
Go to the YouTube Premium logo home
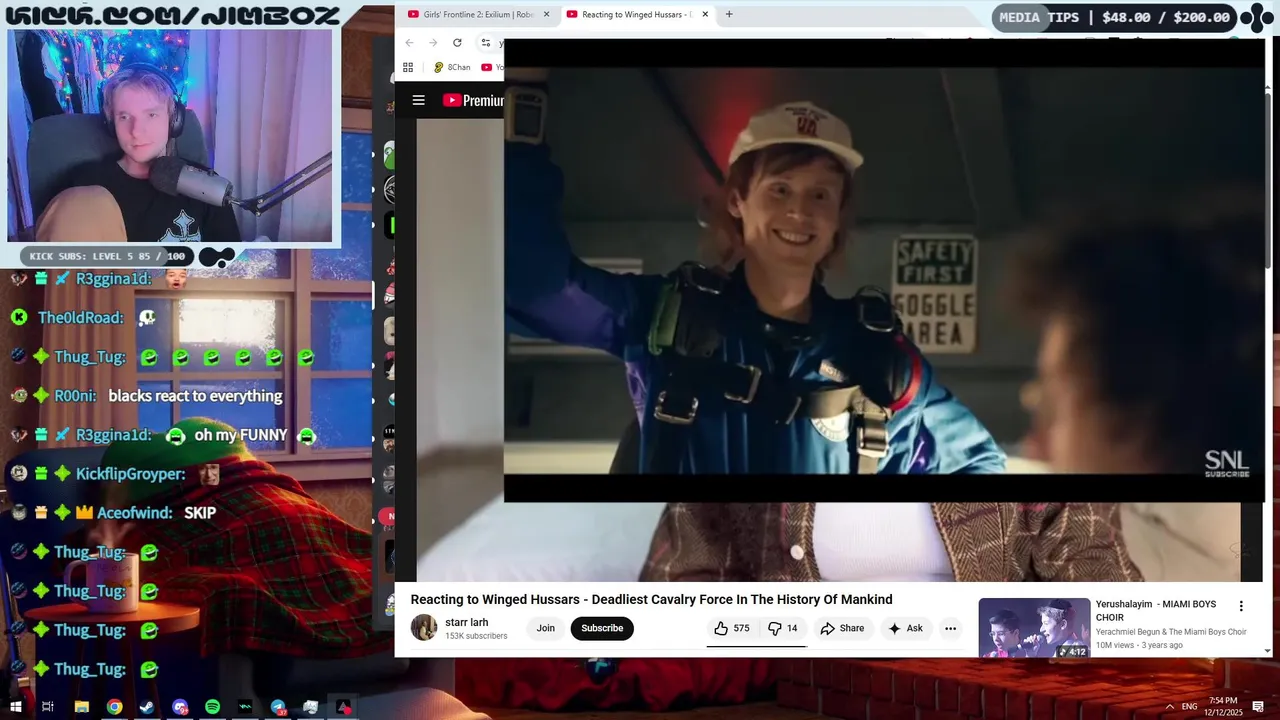pos(473,100)
